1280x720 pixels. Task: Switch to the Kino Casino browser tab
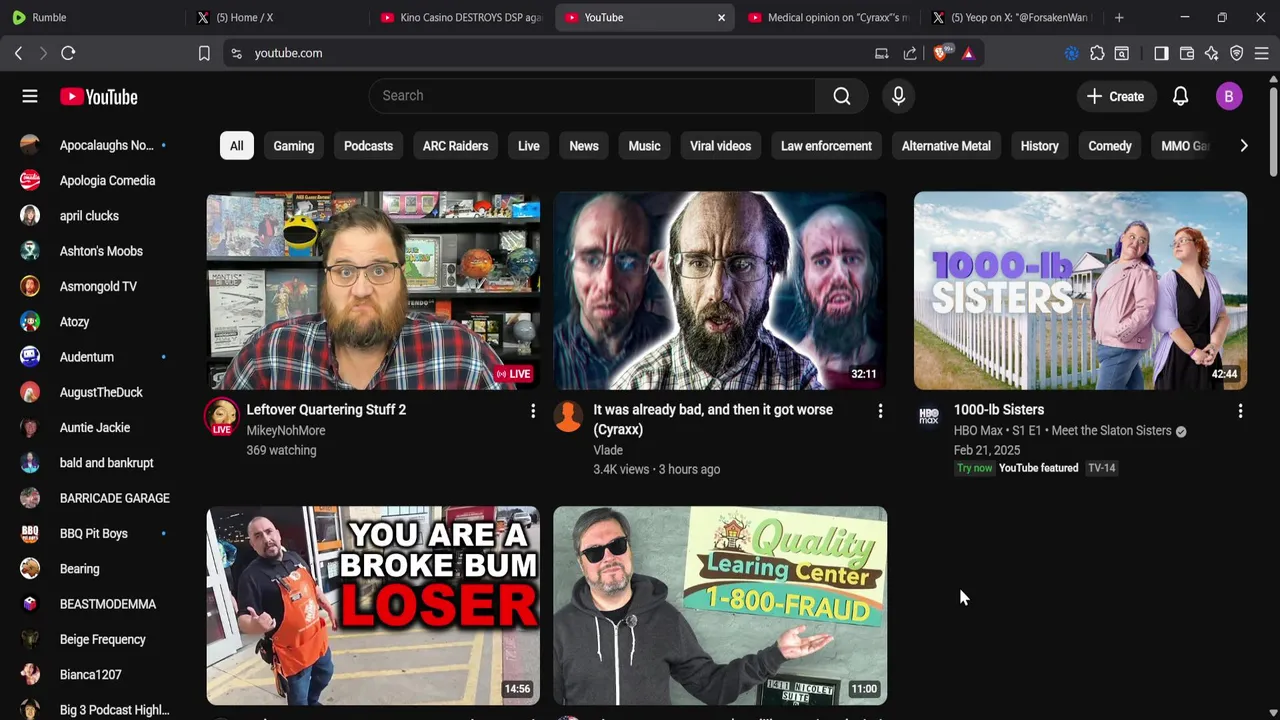click(x=462, y=17)
